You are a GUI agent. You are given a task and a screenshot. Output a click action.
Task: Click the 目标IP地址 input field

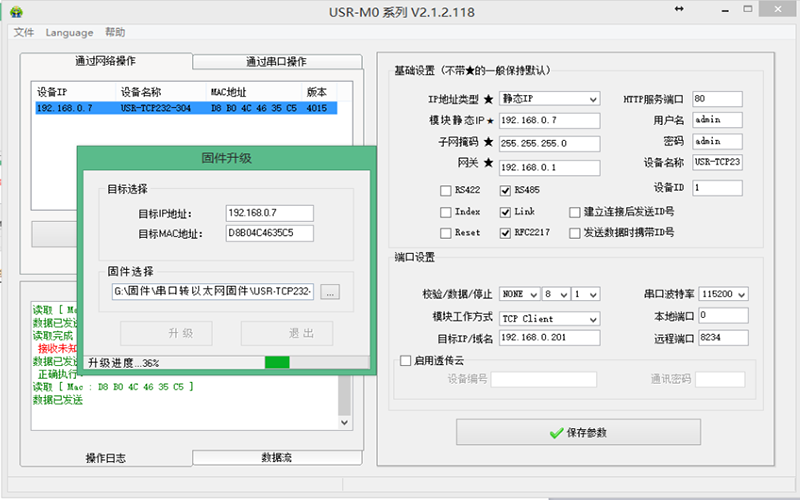tap(269, 213)
